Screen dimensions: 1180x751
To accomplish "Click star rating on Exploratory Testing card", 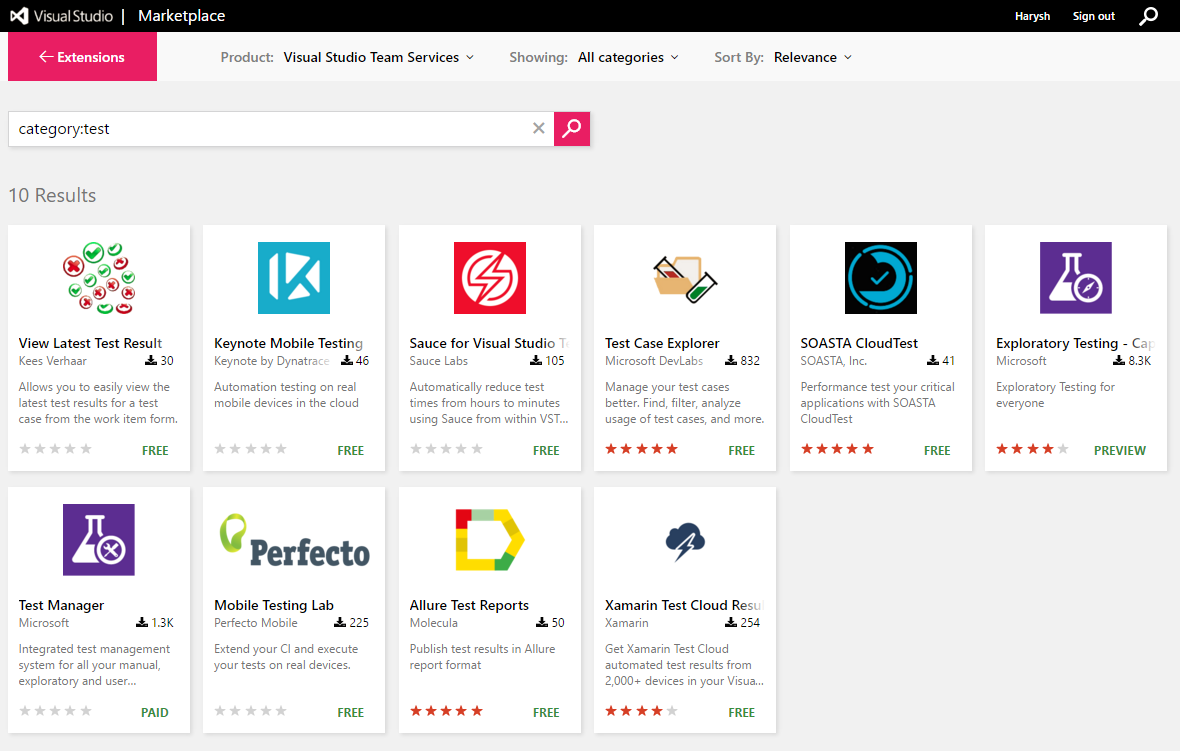I will click(x=1032, y=449).
